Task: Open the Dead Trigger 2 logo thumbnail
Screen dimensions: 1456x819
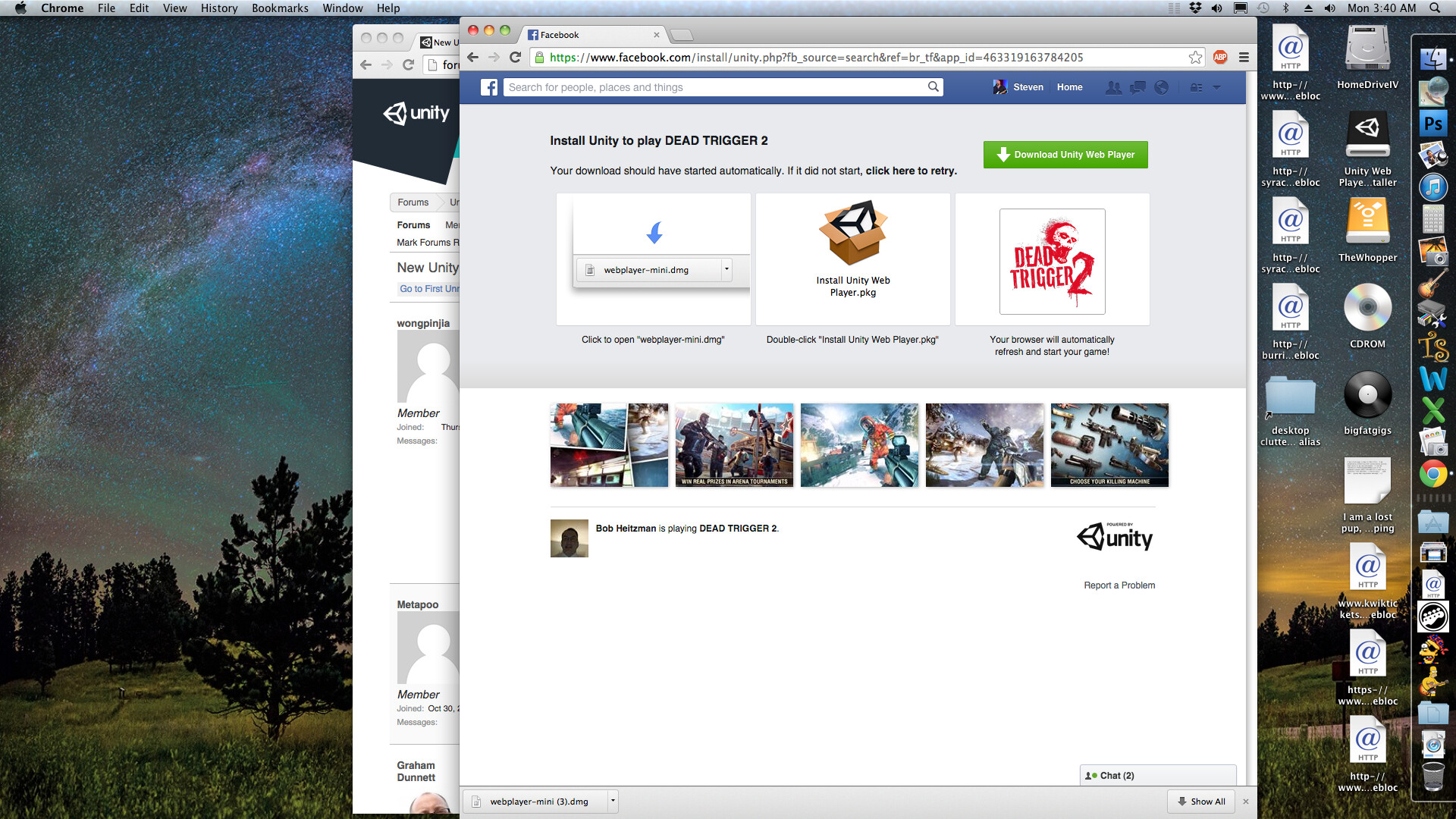Action: (1052, 261)
